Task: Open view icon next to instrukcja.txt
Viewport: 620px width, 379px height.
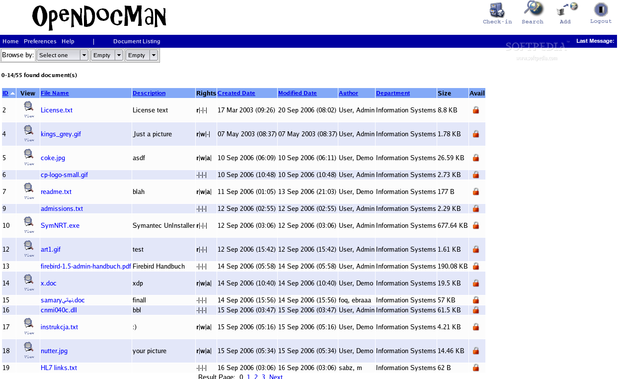Action: coord(28,326)
